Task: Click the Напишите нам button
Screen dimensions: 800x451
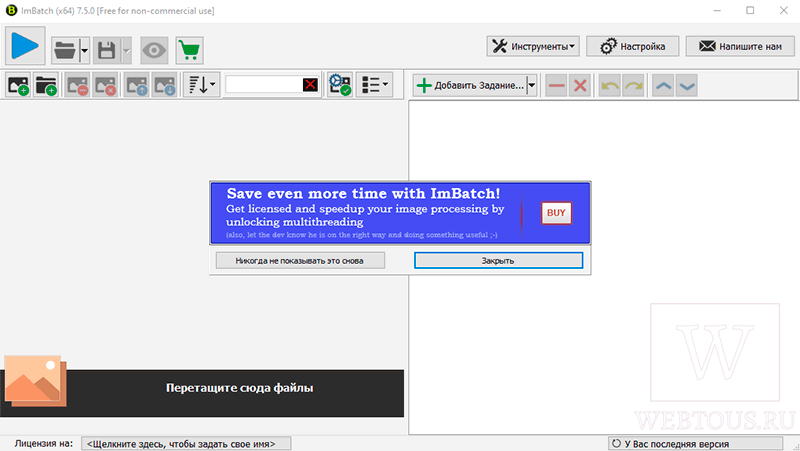Action: (x=740, y=46)
